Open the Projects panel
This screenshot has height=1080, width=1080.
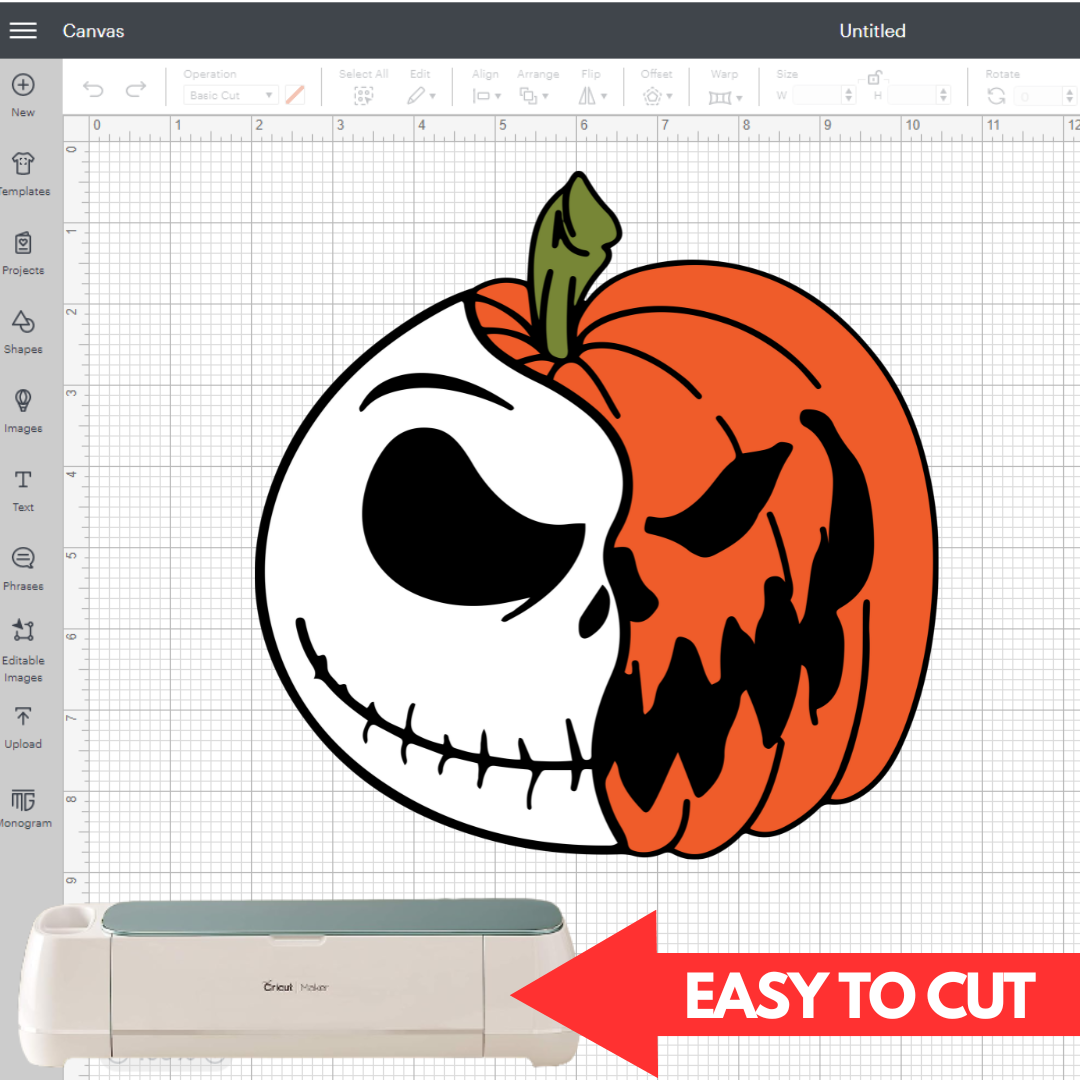(x=23, y=253)
